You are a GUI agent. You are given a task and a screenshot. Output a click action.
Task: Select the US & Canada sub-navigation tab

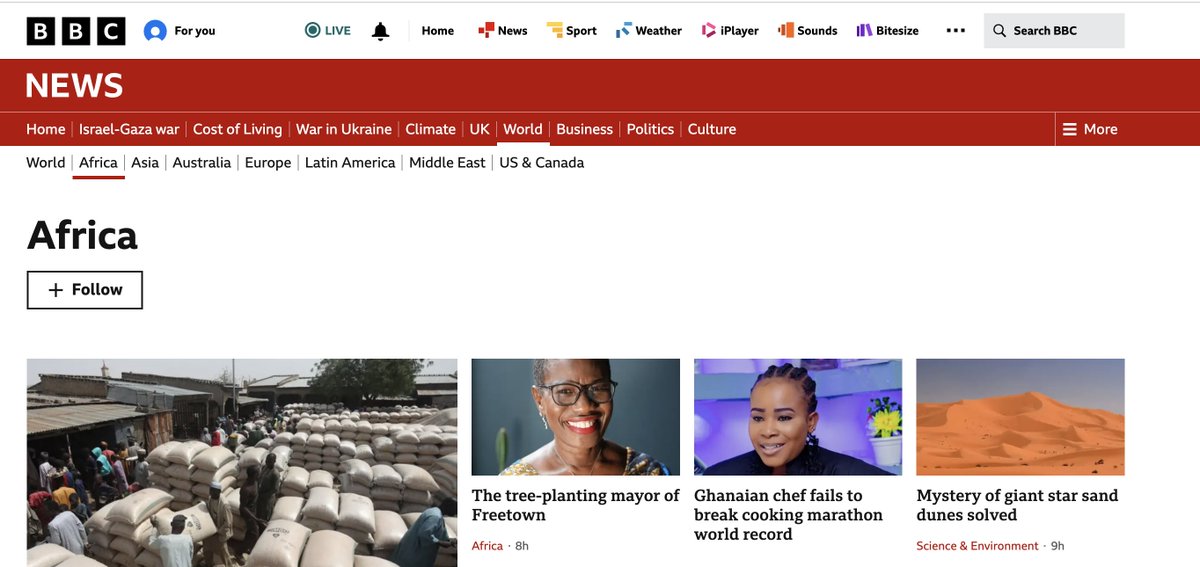[x=541, y=162]
